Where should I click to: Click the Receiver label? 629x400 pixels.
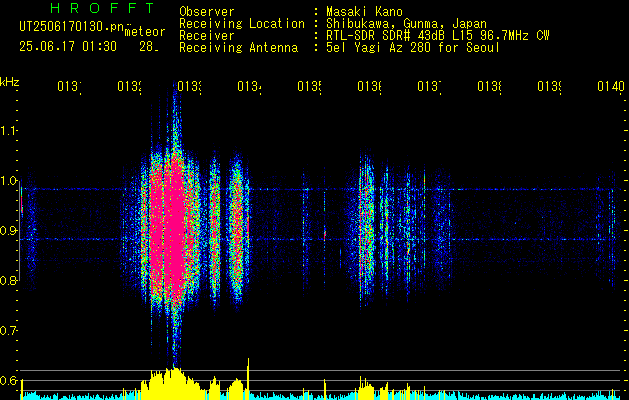[207, 36]
